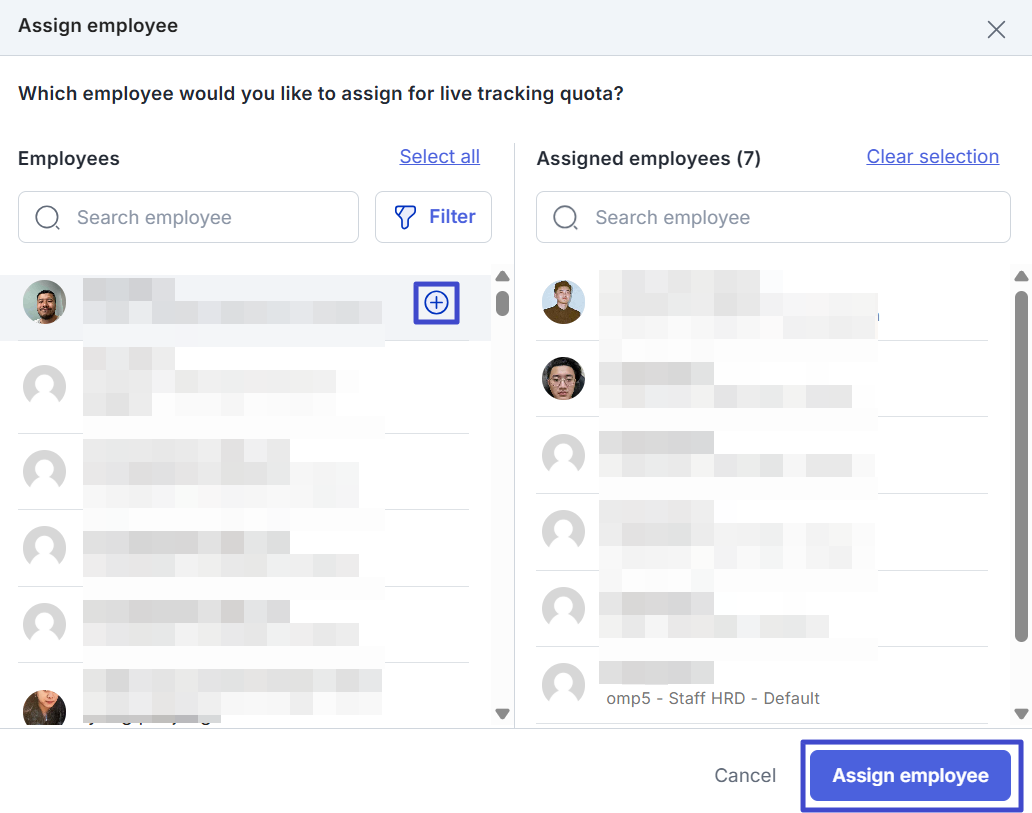Viewport: 1032px width, 813px height.
Task: Close the Assign employee dialog
Action: click(996, 29)
